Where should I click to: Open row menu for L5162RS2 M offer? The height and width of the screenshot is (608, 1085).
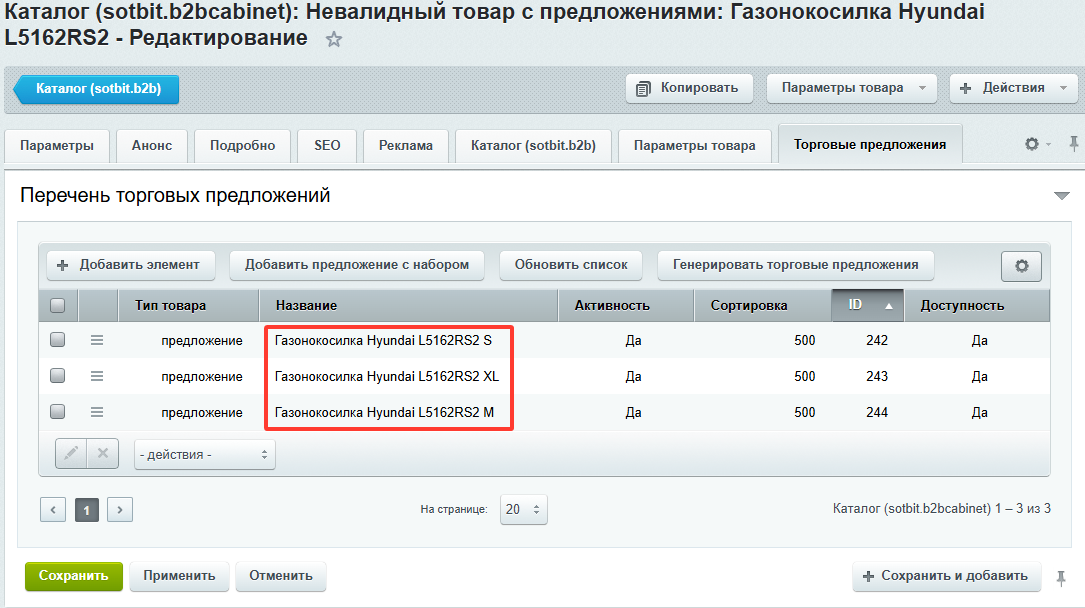97,412
